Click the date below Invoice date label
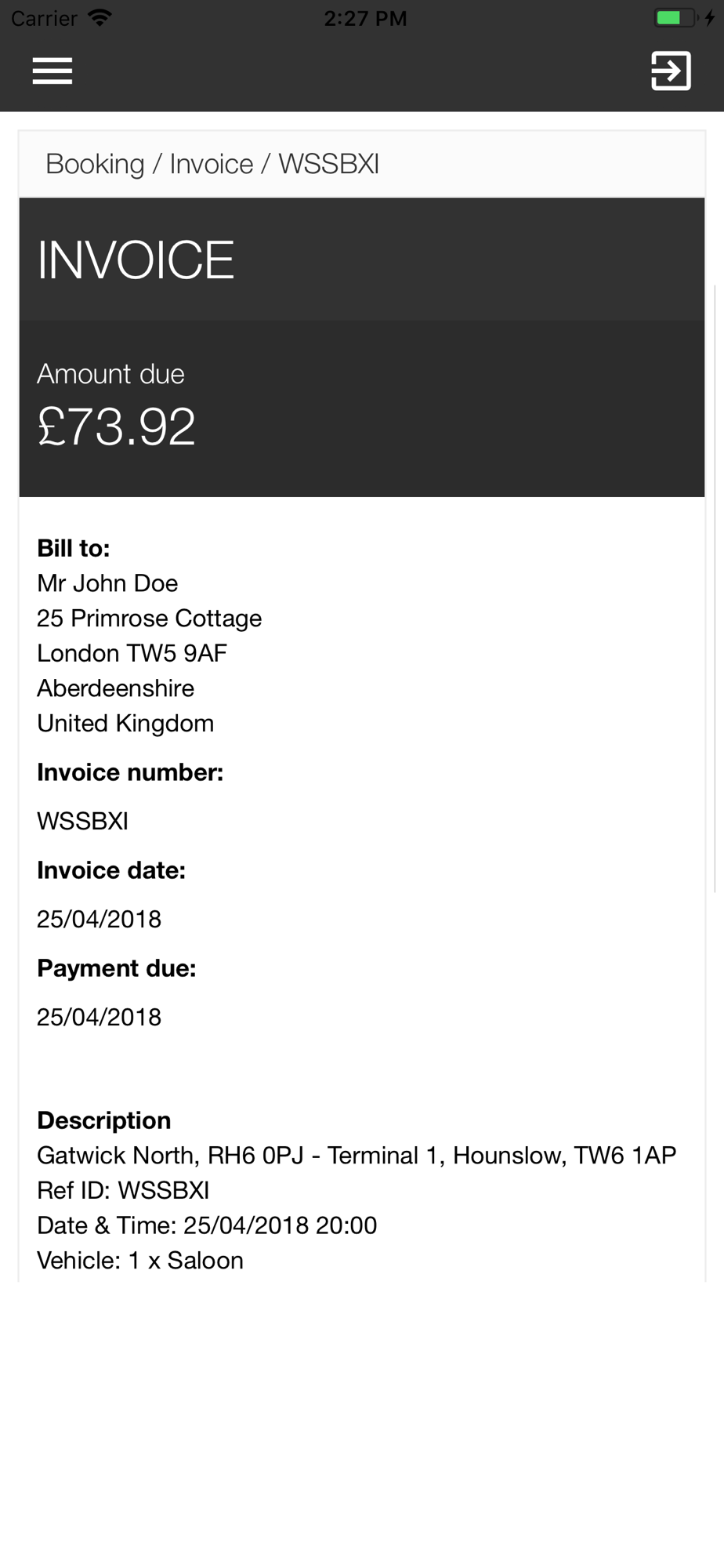Image resolution: width=724 pixels, height=1568 pixels. tap(99, 919)
